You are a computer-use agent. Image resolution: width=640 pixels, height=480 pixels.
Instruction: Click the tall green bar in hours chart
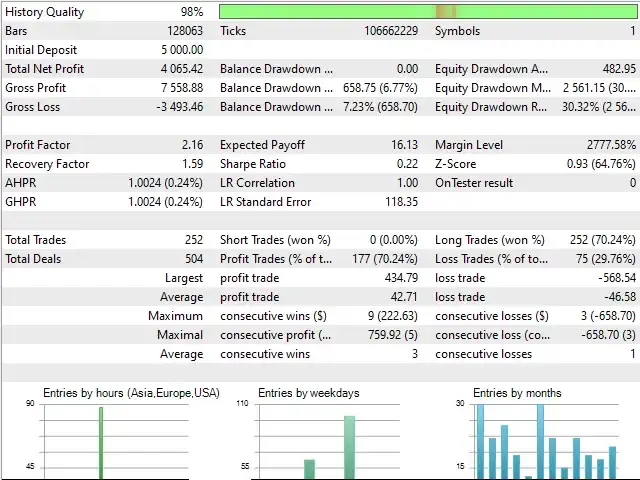[101, 443]
